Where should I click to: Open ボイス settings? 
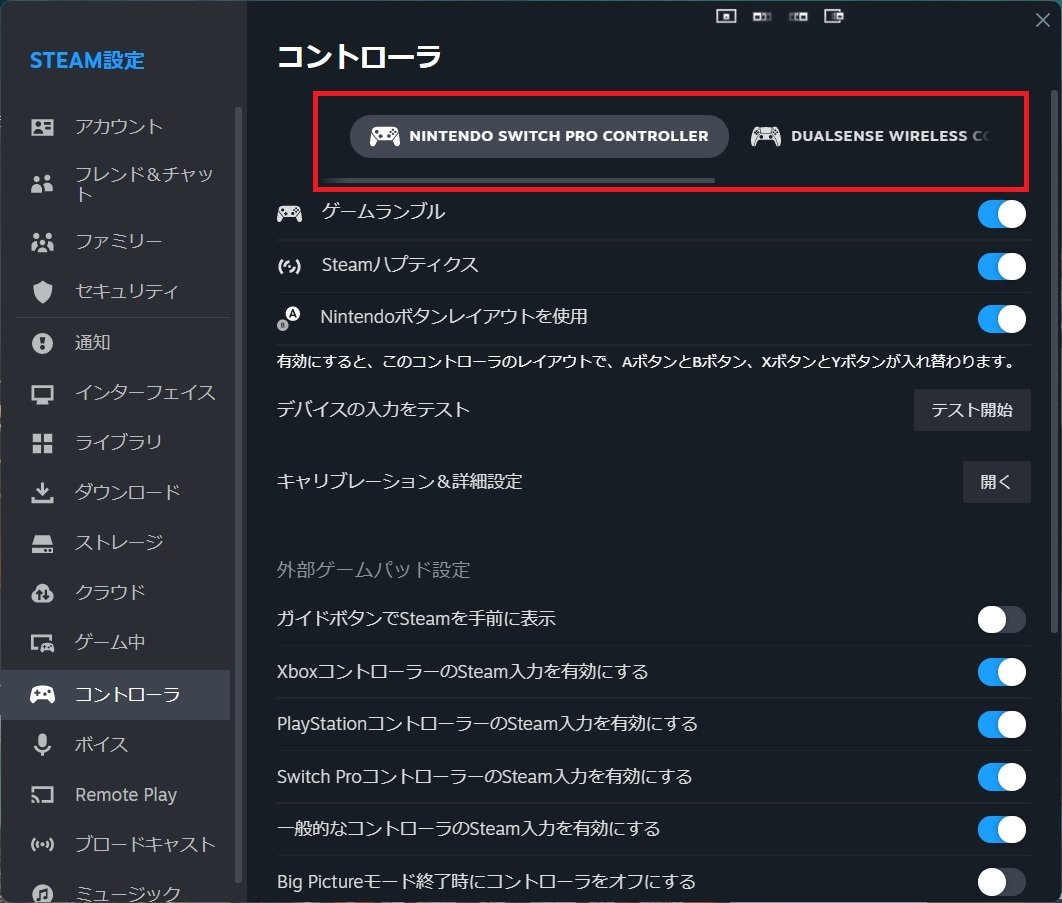point(116,744)
